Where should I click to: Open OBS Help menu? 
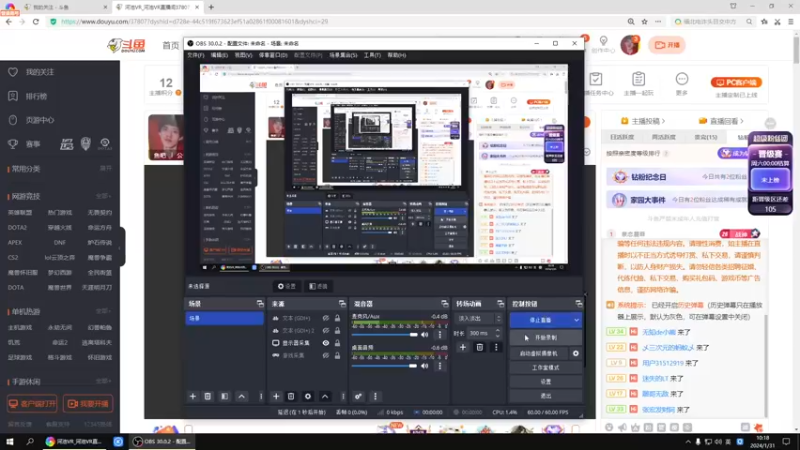[x=396, y=55]
